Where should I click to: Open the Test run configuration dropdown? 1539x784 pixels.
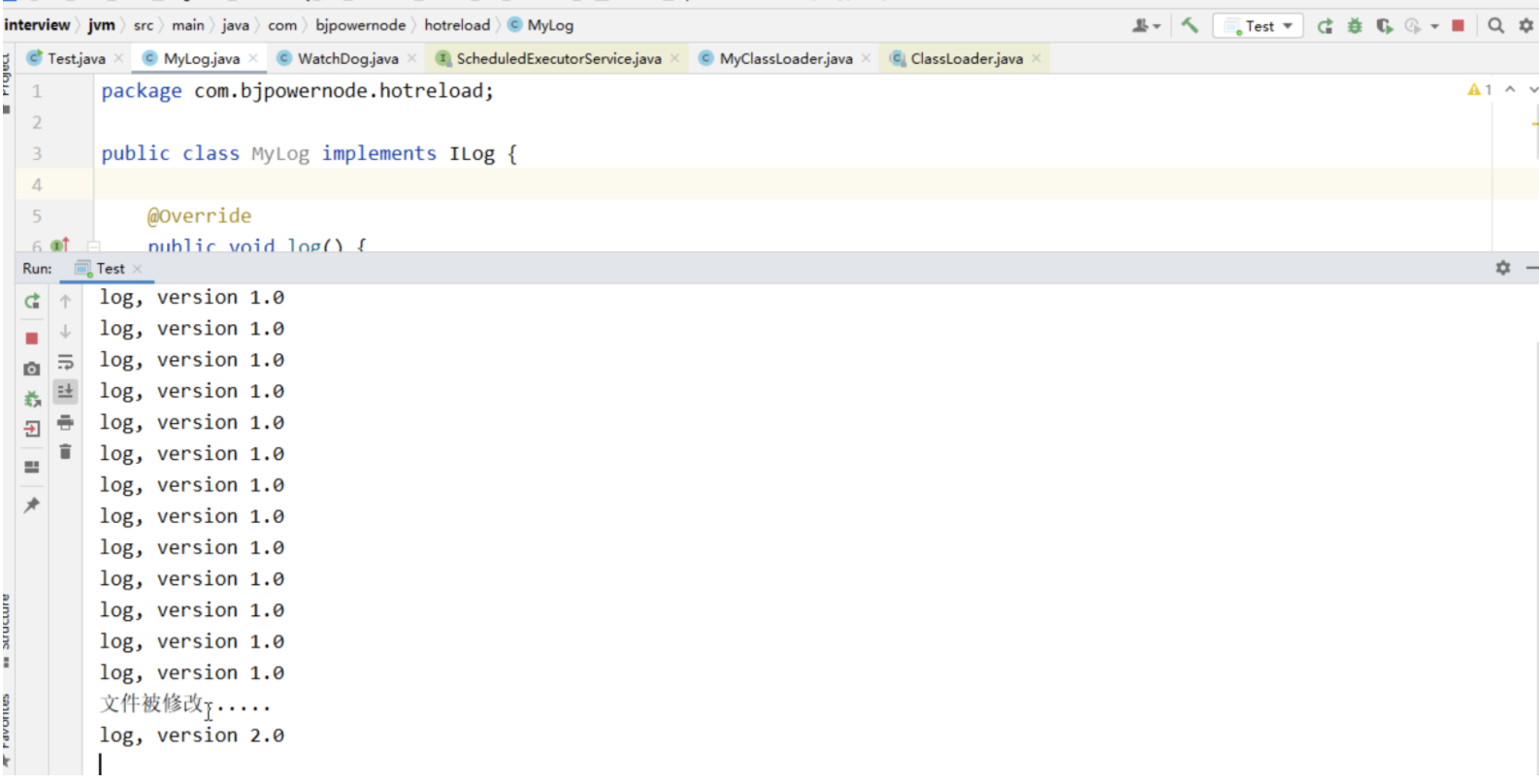tap(1258, 26)
